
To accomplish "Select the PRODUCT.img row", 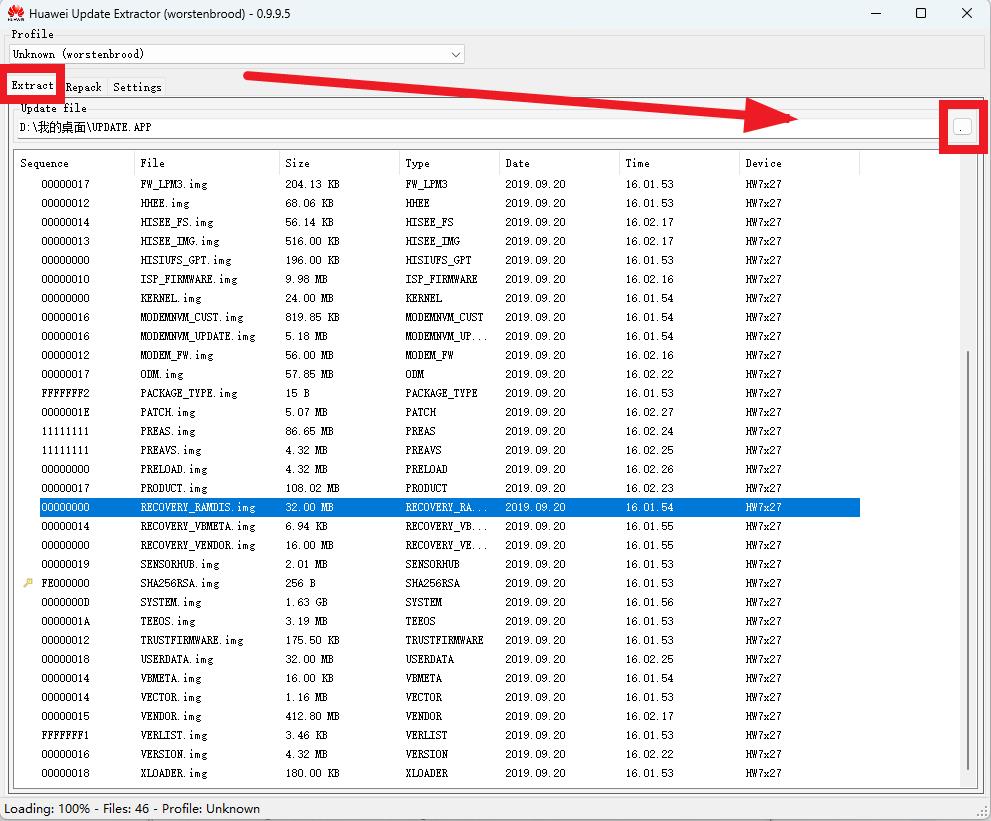I will coord(449,488).
